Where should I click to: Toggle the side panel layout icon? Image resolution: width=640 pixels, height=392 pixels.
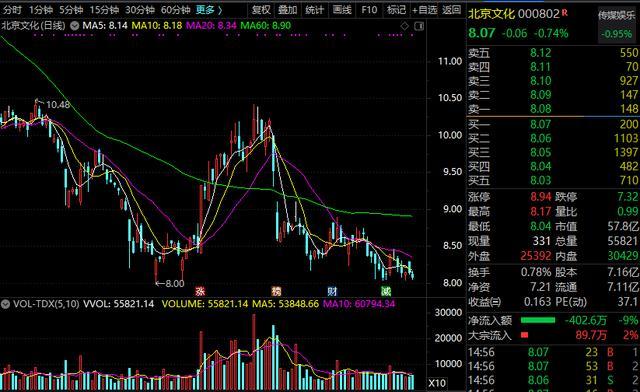pos(419,26)
